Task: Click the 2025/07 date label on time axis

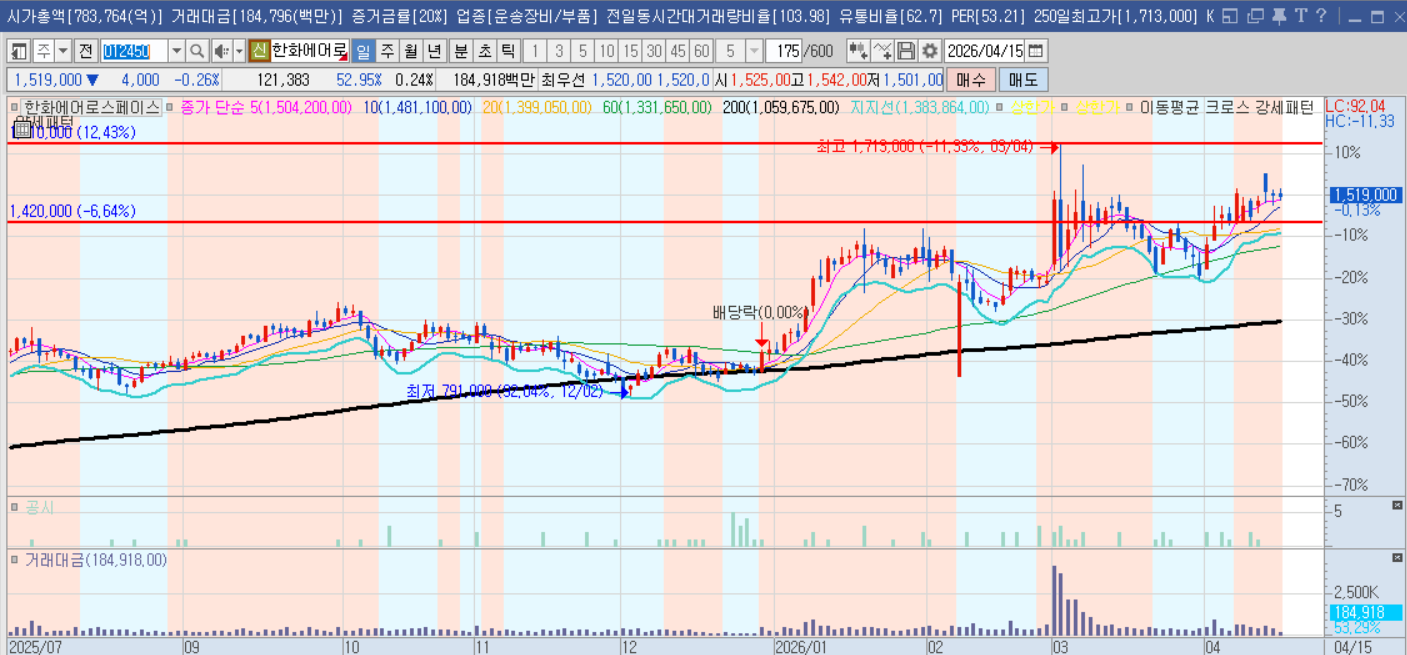Action: tap(36, 647)
